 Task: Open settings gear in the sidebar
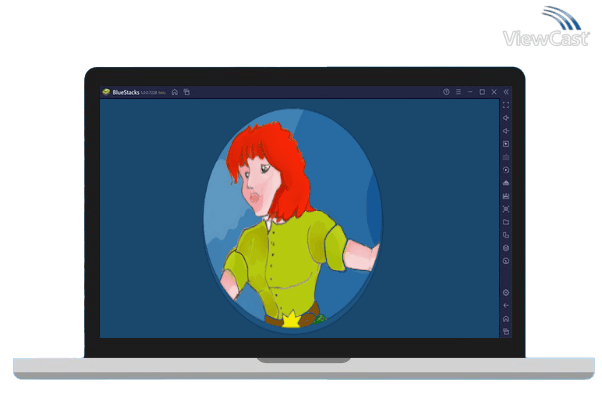tap(506, 292)
